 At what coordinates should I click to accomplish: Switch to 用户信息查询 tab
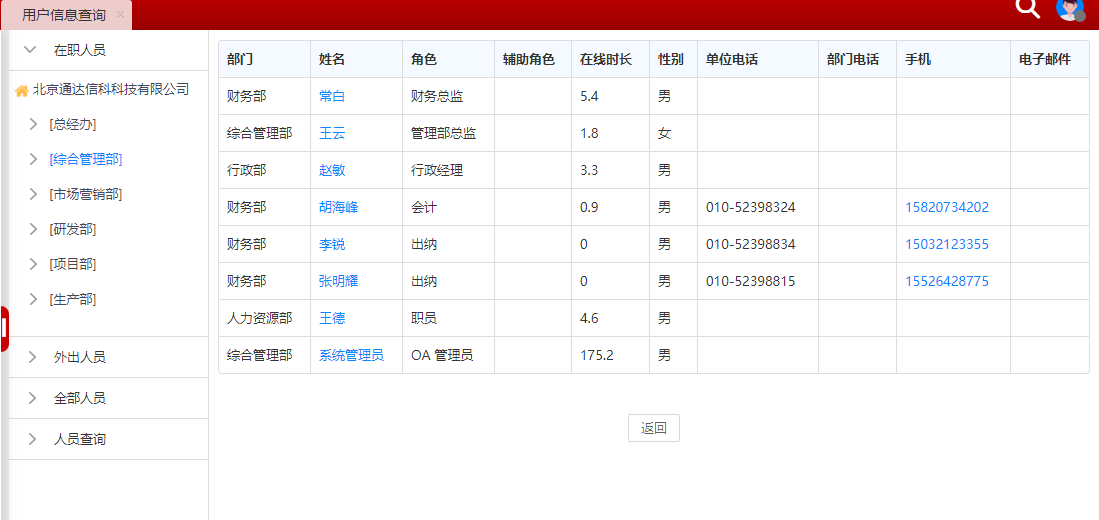(64, 15)
